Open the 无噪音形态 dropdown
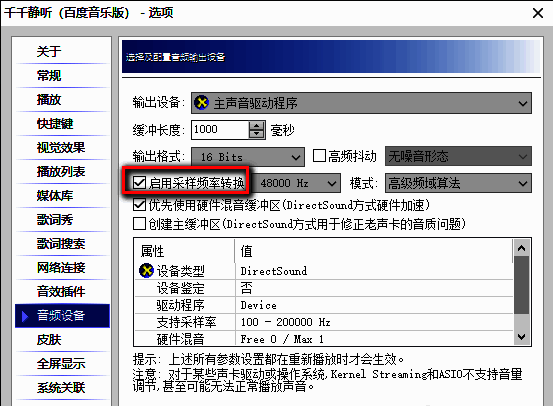553x406 pixels. [x=458, y=156]
